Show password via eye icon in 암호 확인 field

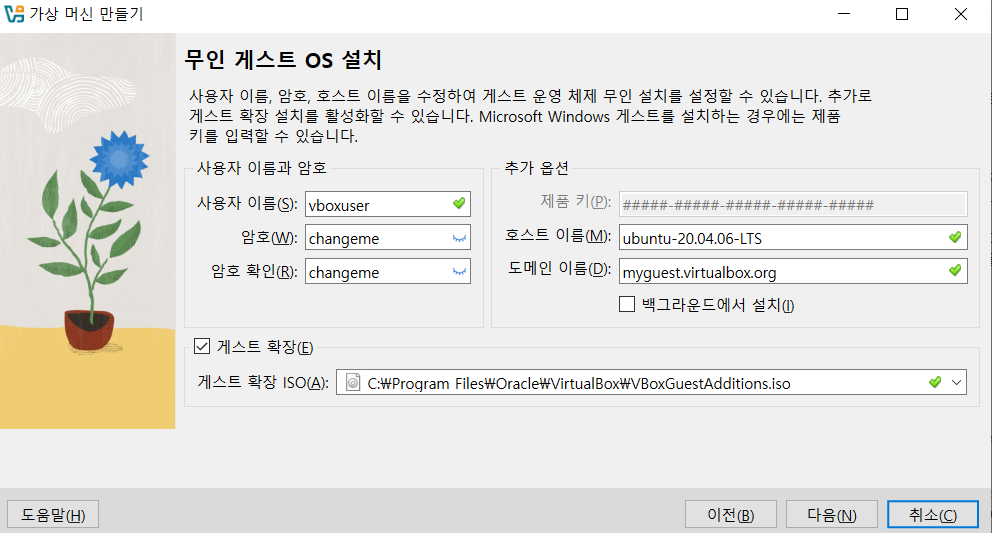459,272
